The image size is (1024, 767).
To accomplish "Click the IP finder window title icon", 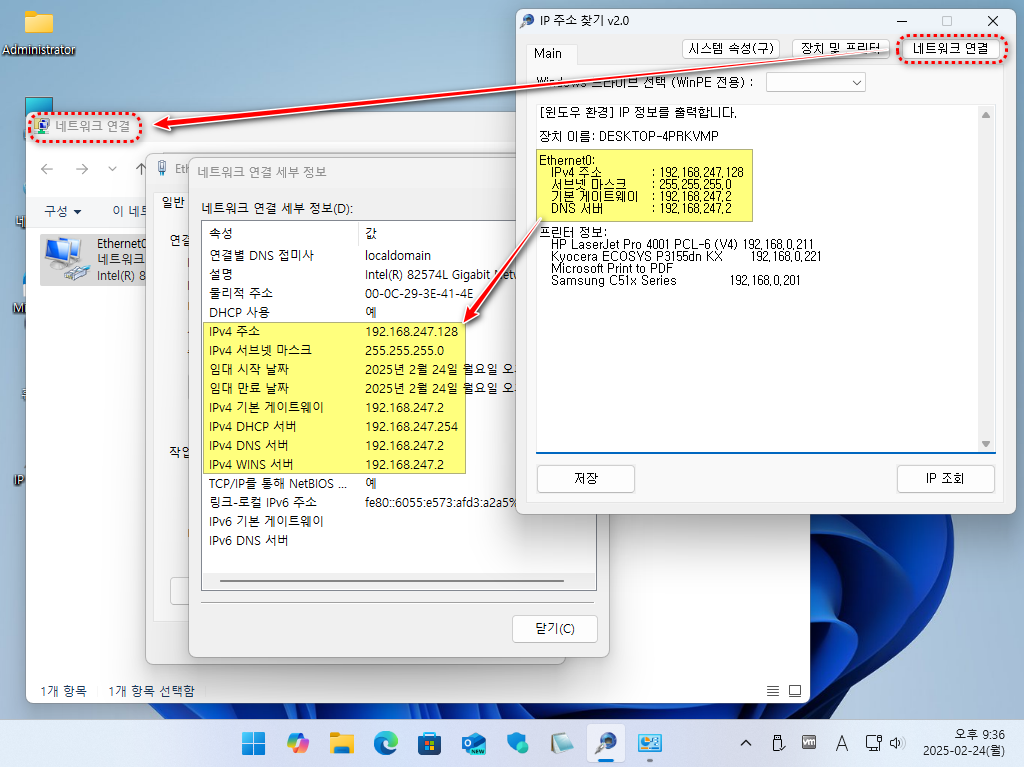I will [x=527, y=21].
